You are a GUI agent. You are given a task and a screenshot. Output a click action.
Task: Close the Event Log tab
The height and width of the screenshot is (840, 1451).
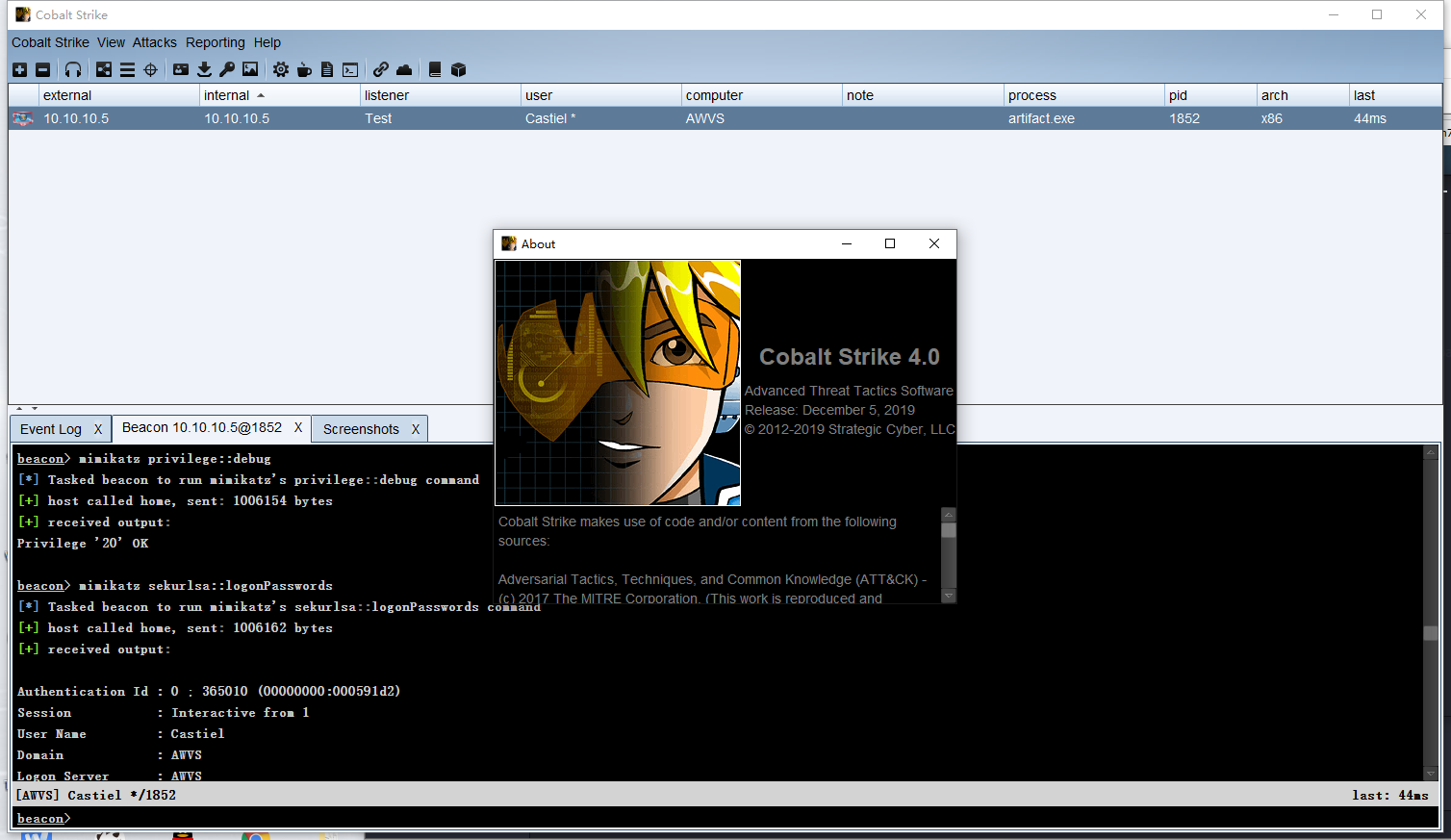click(98, 429)
